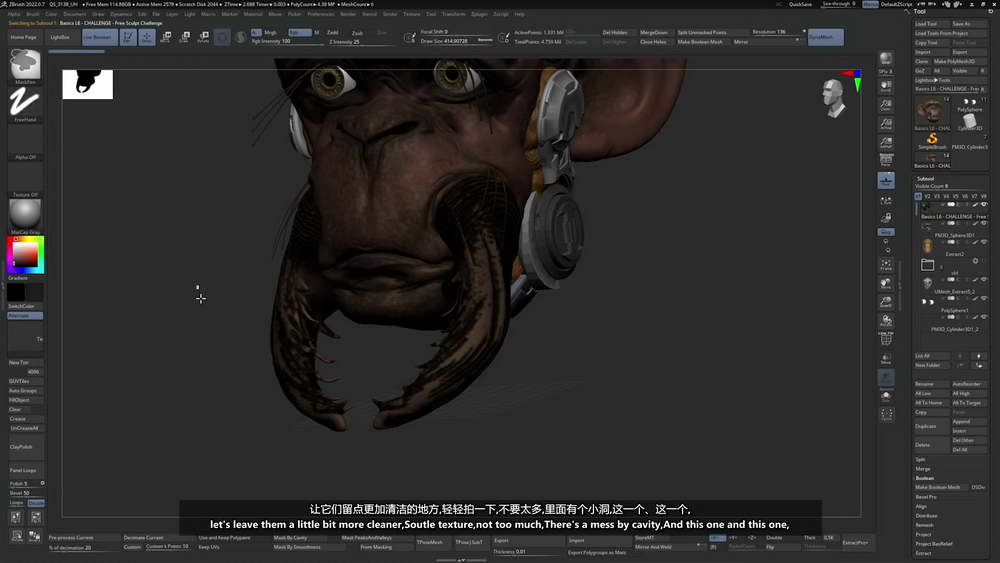Click the DynaMesh button on top shelf
The image size is (1000, 563).
(x=825, y=37)
